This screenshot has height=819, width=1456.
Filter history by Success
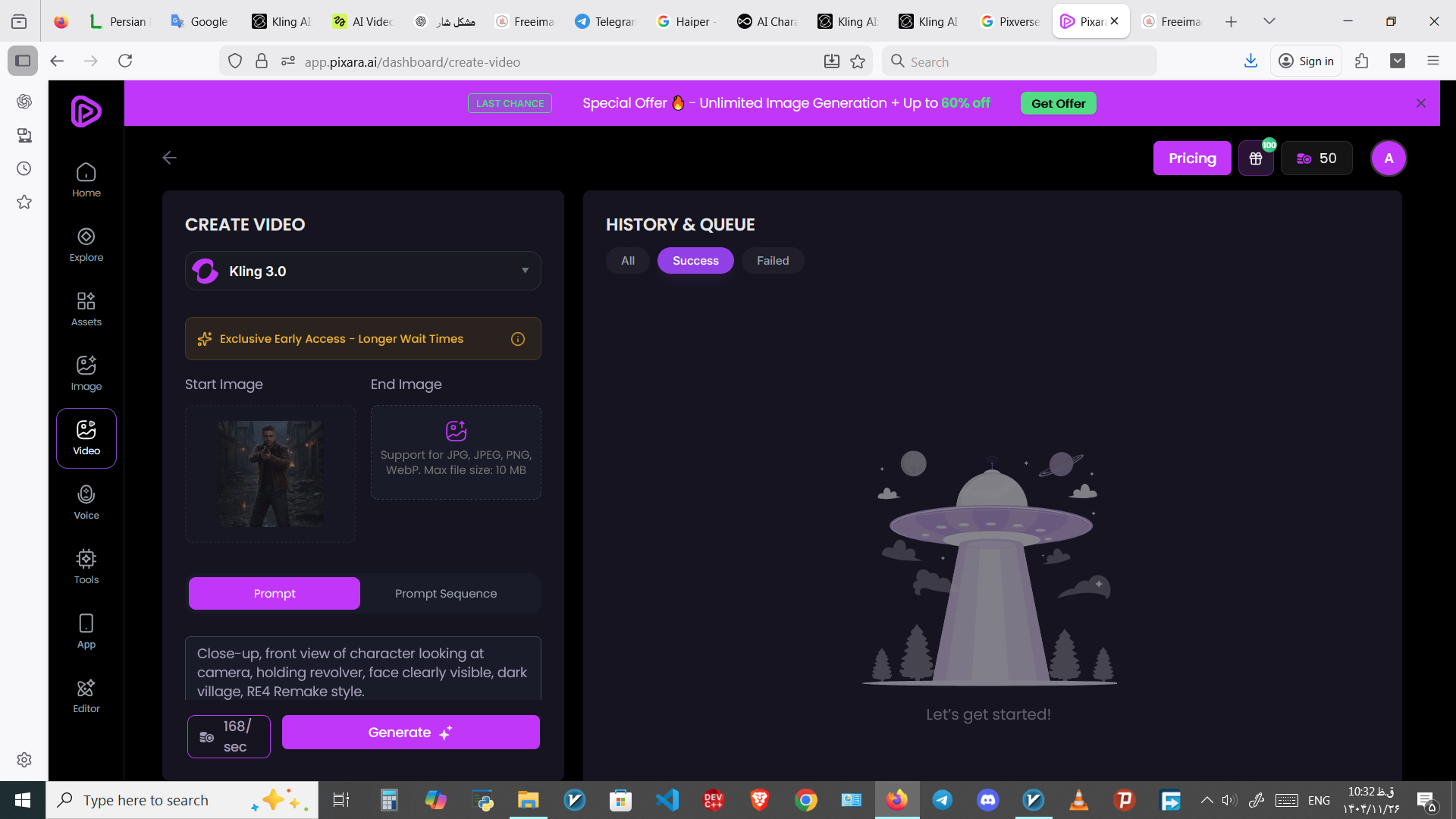coord(695,261)
